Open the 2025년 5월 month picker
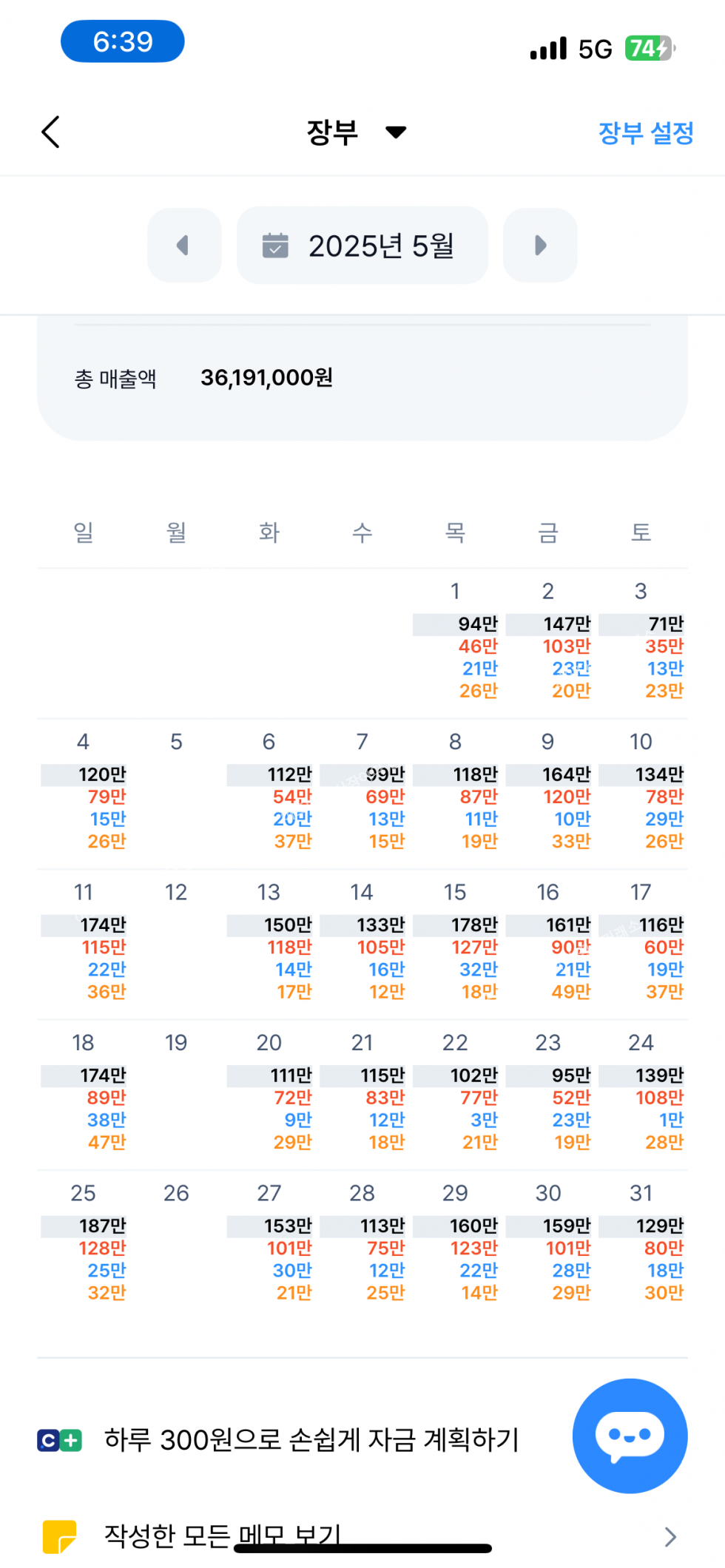The image size is (725, 1568). coord(362,246)
